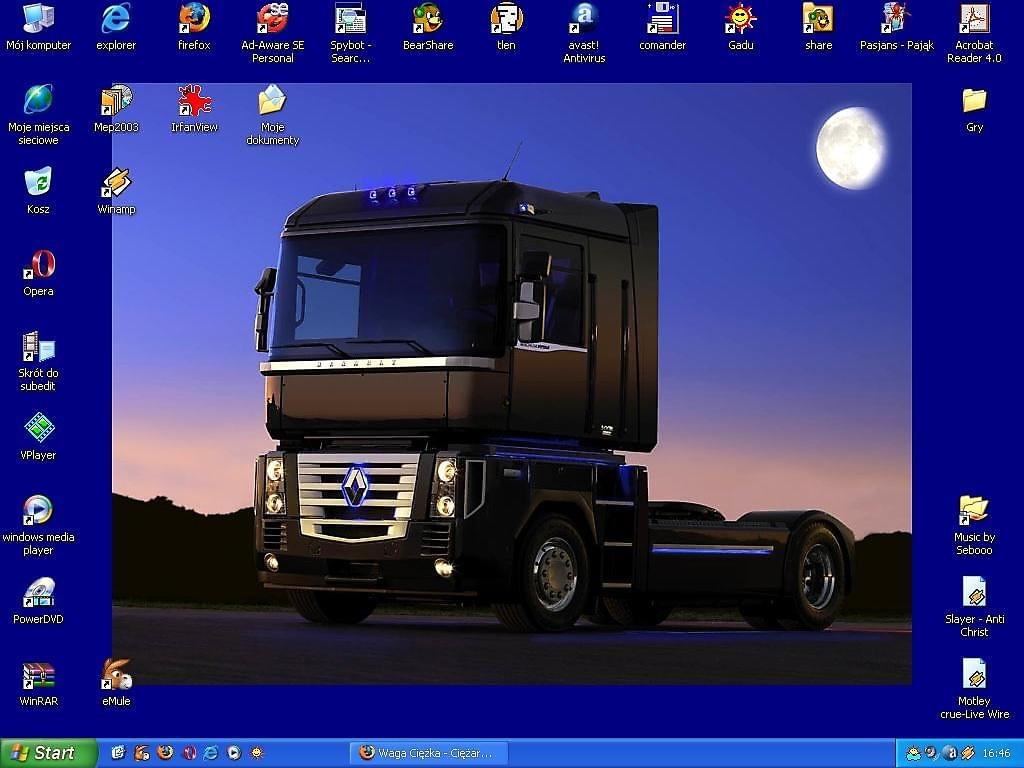Image resolution: width=1024 pixels, height=768 pixels.
Task: Click the Gadu sun icon in Quick Launch
Action: point(257,753)
